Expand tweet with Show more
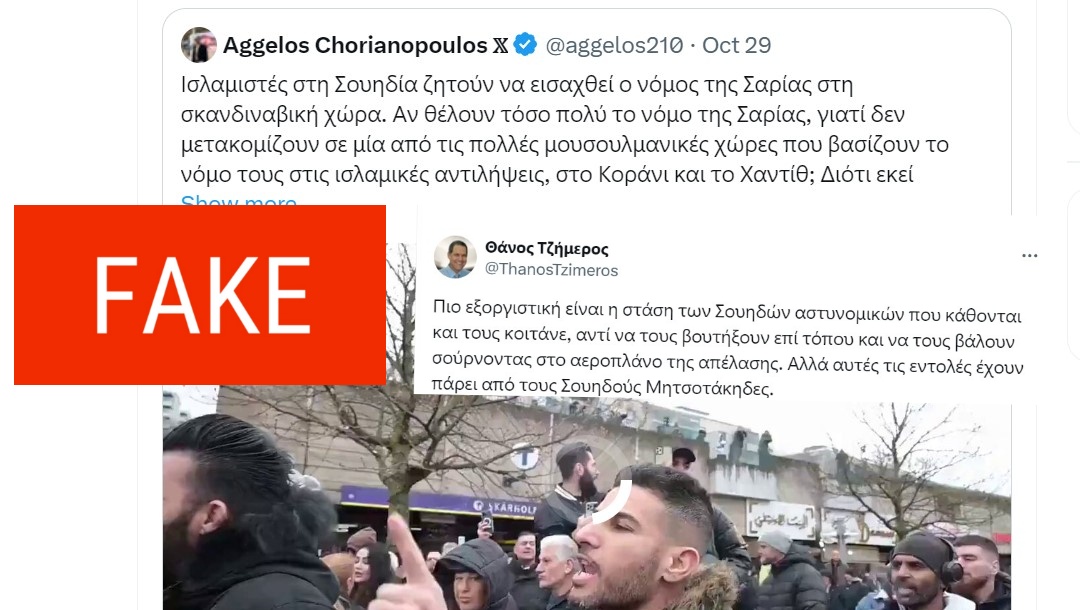The width and height of the screenshot is (1080, 610). pyautogui.click(x=238, y=200)
